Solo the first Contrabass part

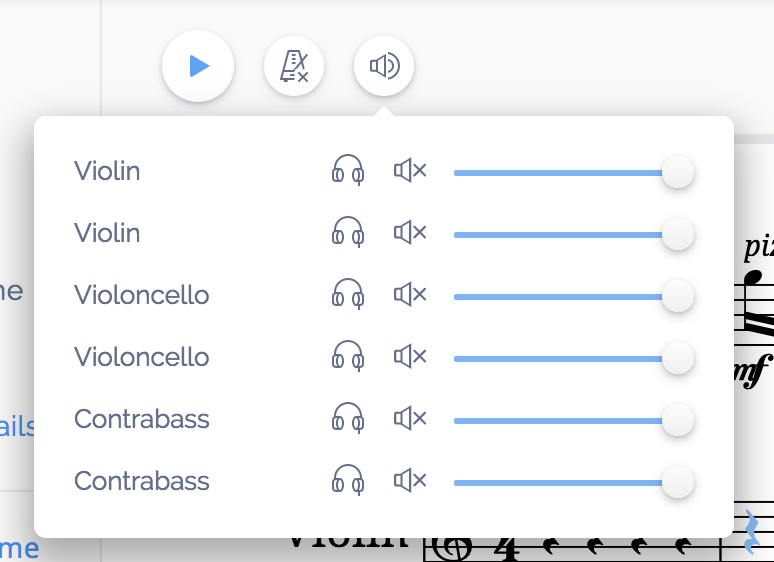point(348,418)
